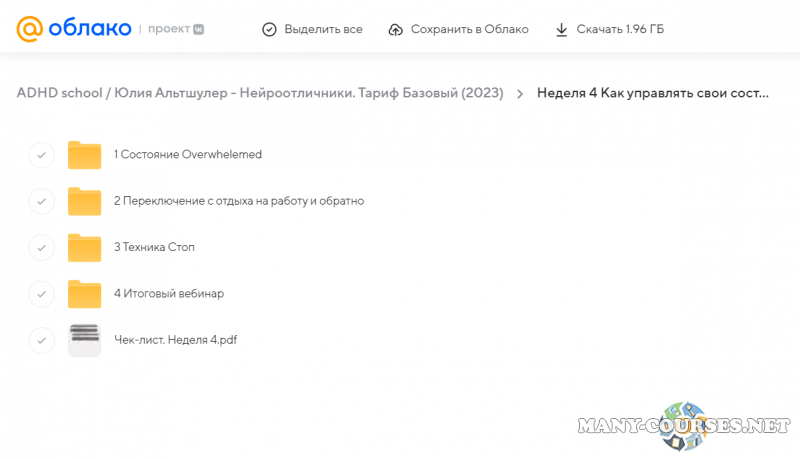The image size is (800, 459).
Task: Click current breadcrumb Неделя 4 Как управлять
Action: tap(652, 93)
